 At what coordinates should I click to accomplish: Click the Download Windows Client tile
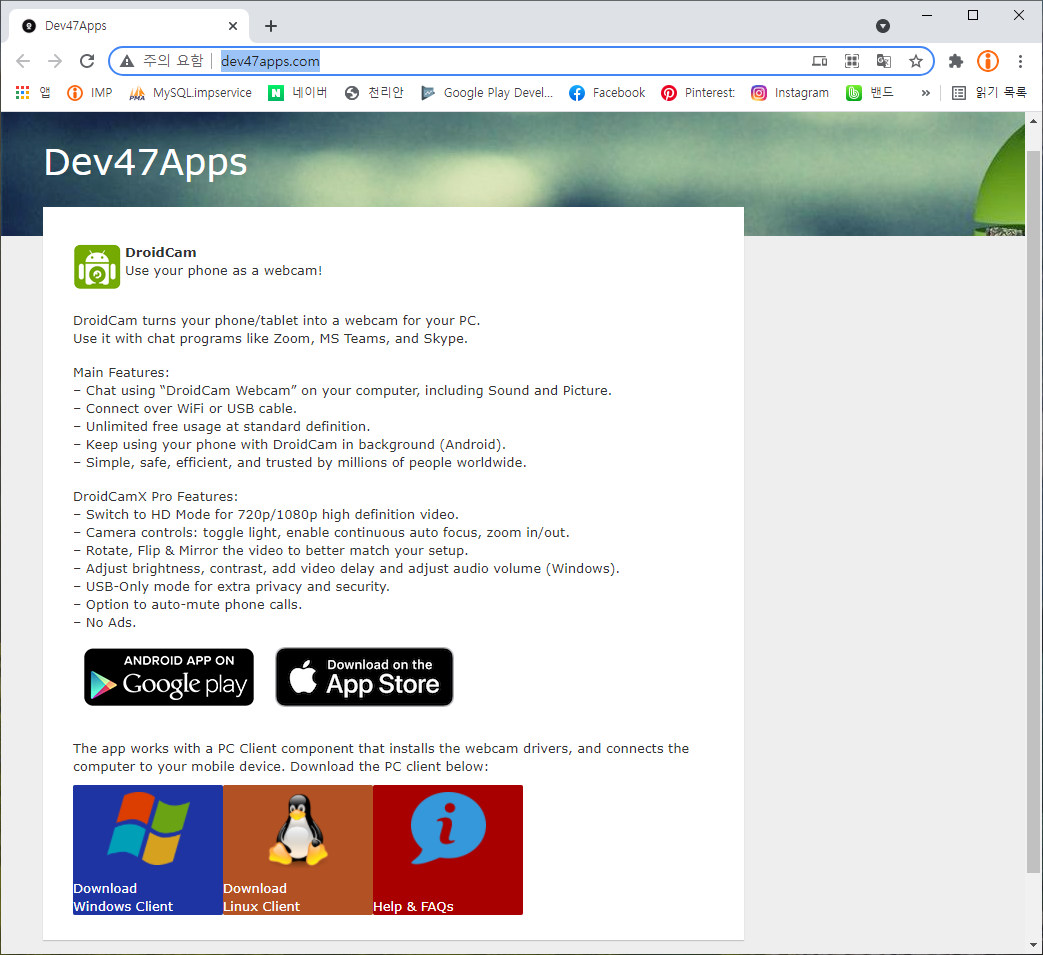tap(148, 850)
